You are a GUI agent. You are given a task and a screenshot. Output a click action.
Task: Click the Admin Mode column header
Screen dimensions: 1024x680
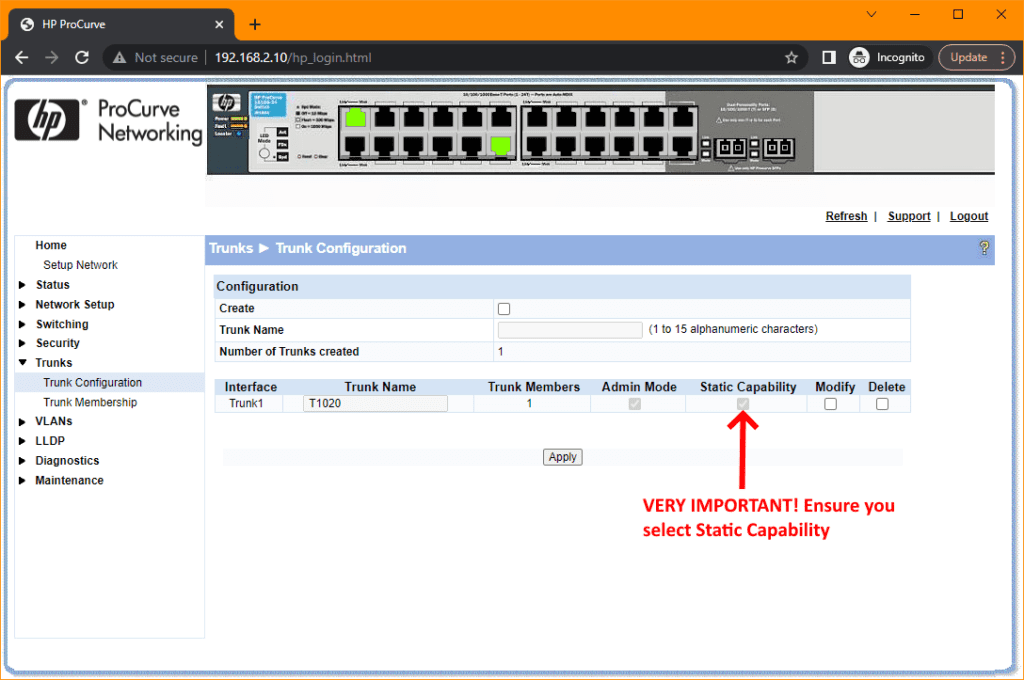(639, 387)
